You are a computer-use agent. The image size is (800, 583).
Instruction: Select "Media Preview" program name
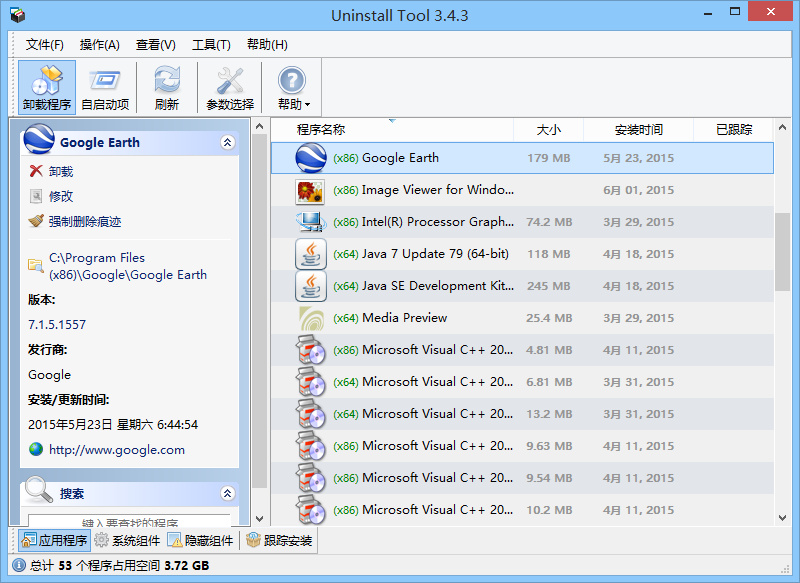click(405, 318)
